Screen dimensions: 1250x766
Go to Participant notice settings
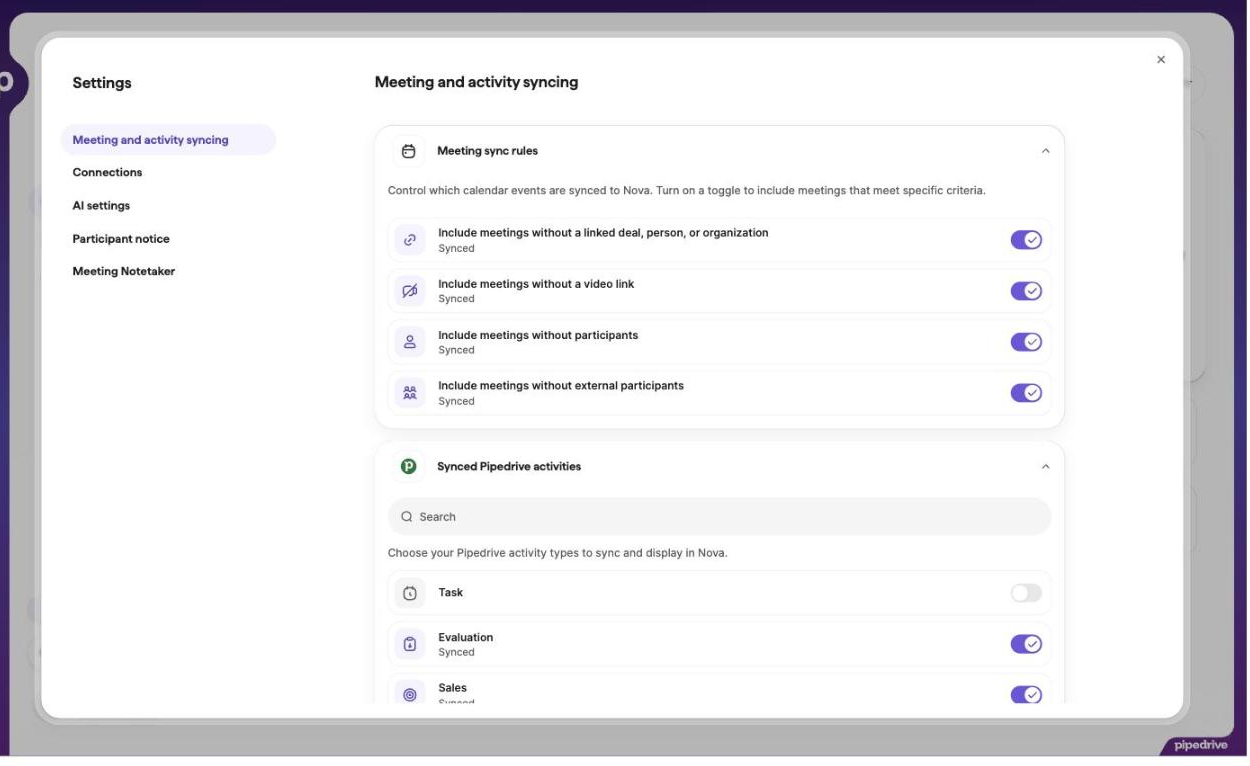(x=121, y=239)
